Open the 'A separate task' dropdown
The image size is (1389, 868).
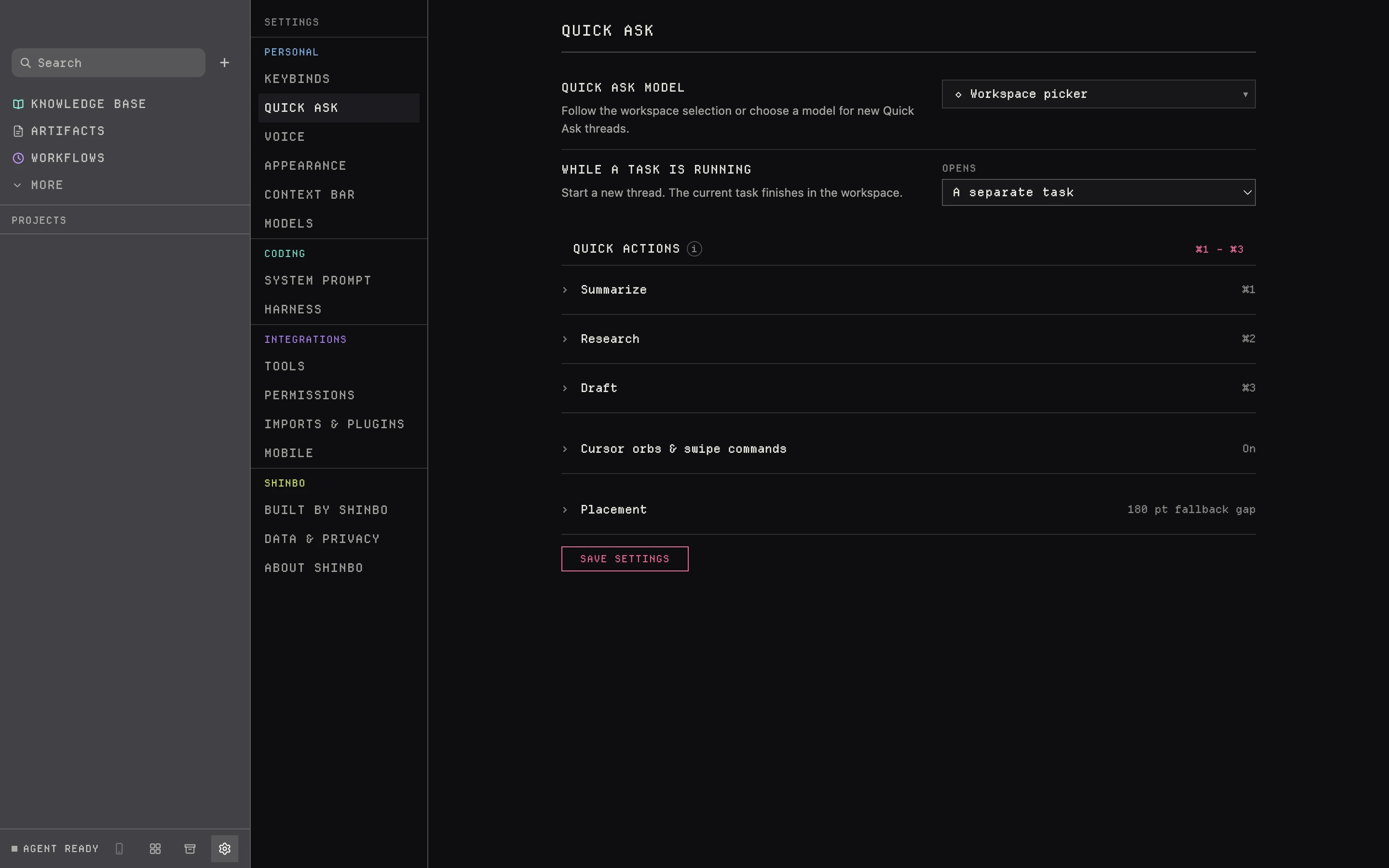pyautogui.click(x=1098, y=192)
